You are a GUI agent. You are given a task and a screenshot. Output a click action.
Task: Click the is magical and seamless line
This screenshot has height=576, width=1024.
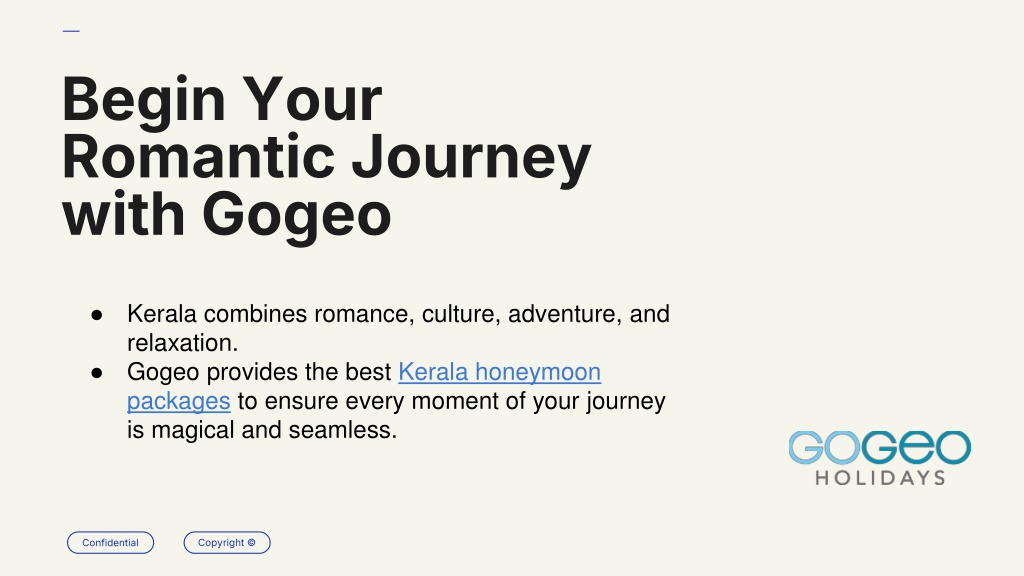tap(262, 430)
